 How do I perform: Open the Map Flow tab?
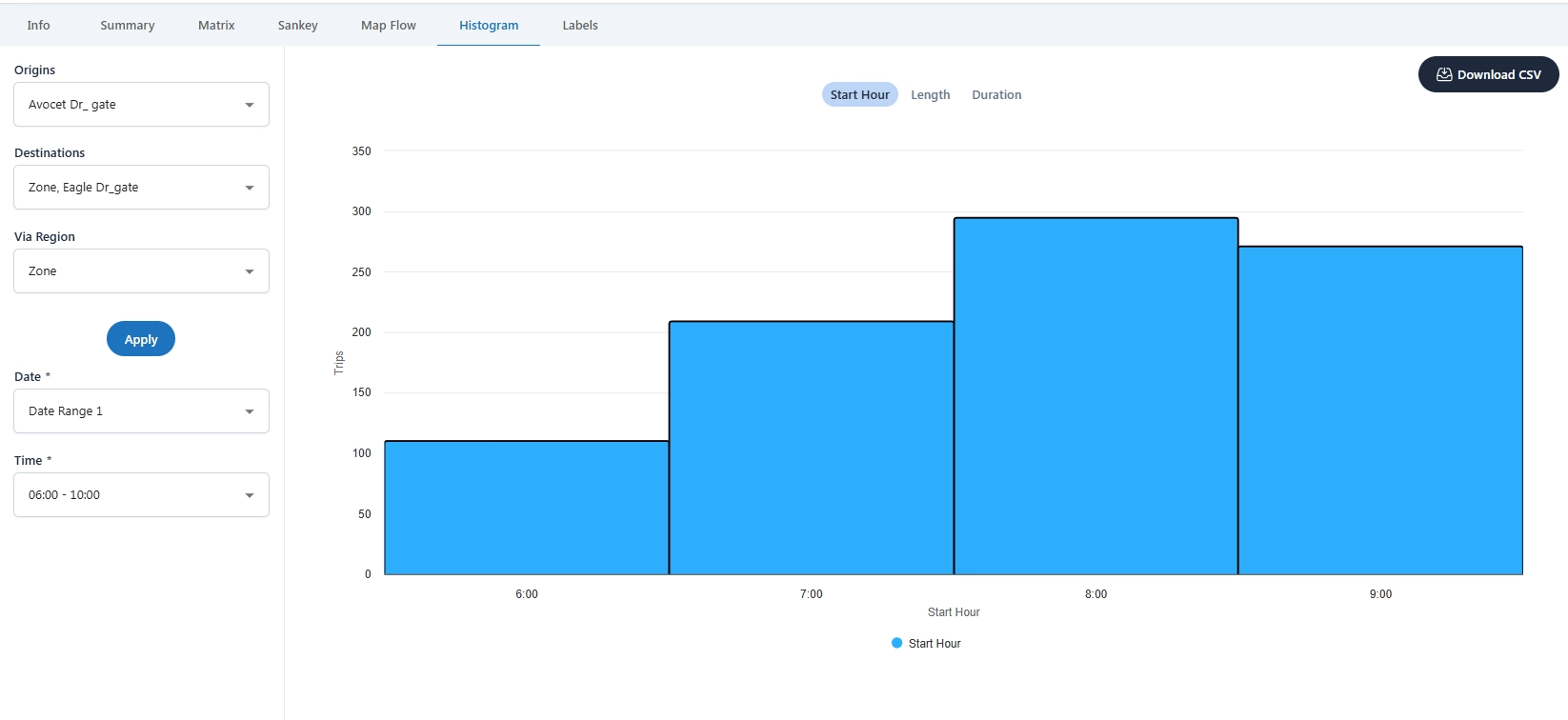tap(389, 25)
